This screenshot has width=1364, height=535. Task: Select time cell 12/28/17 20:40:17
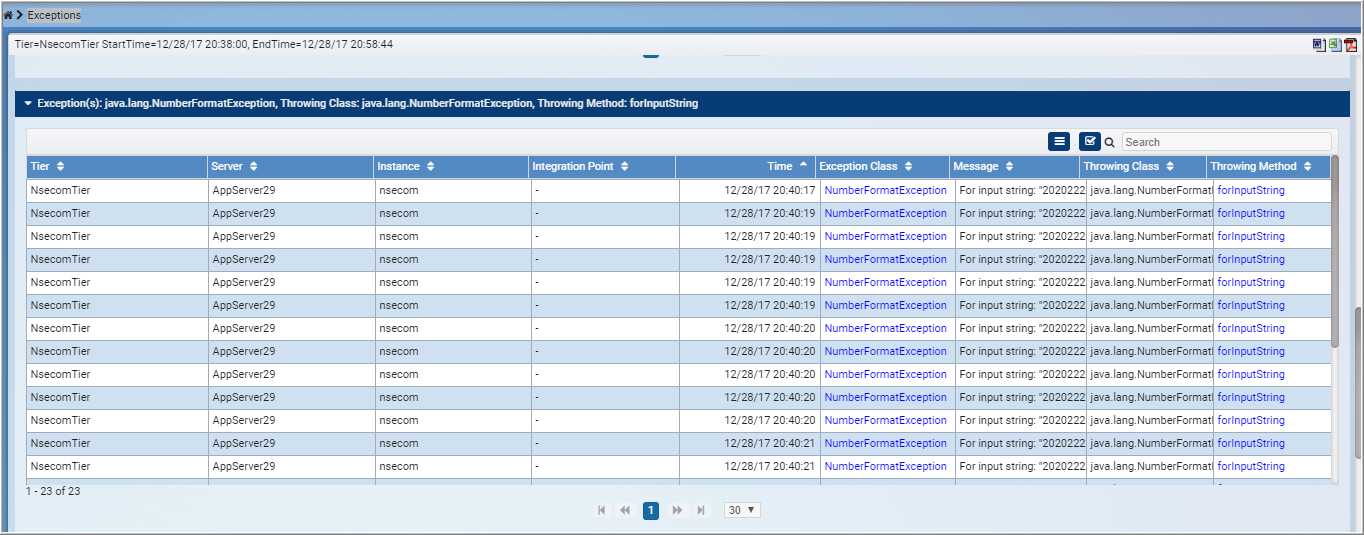pos(749,190)
